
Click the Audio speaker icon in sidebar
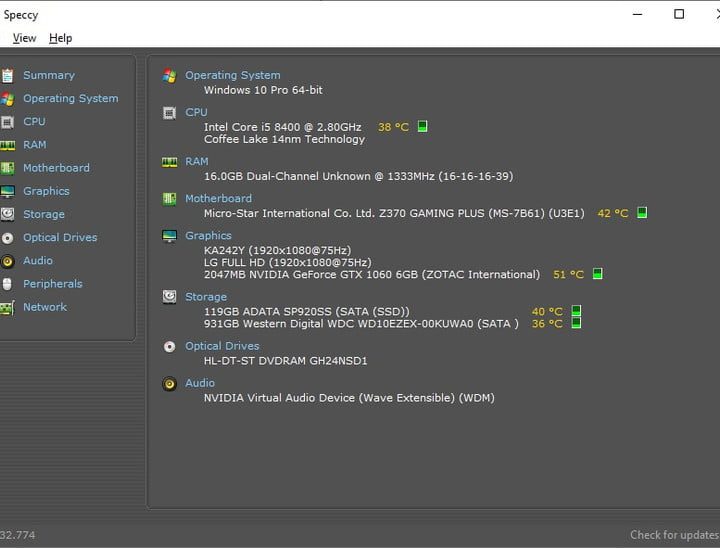pyautogui.click(x=7, y=261)
